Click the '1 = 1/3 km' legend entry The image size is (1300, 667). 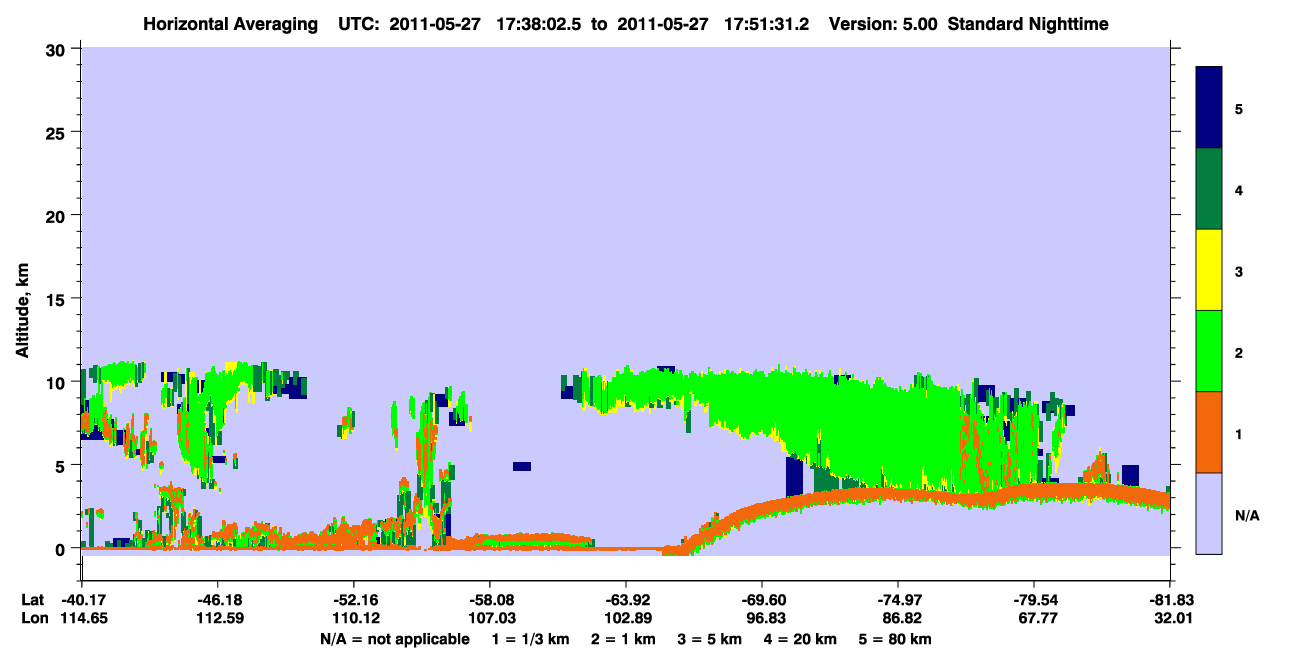530,639
